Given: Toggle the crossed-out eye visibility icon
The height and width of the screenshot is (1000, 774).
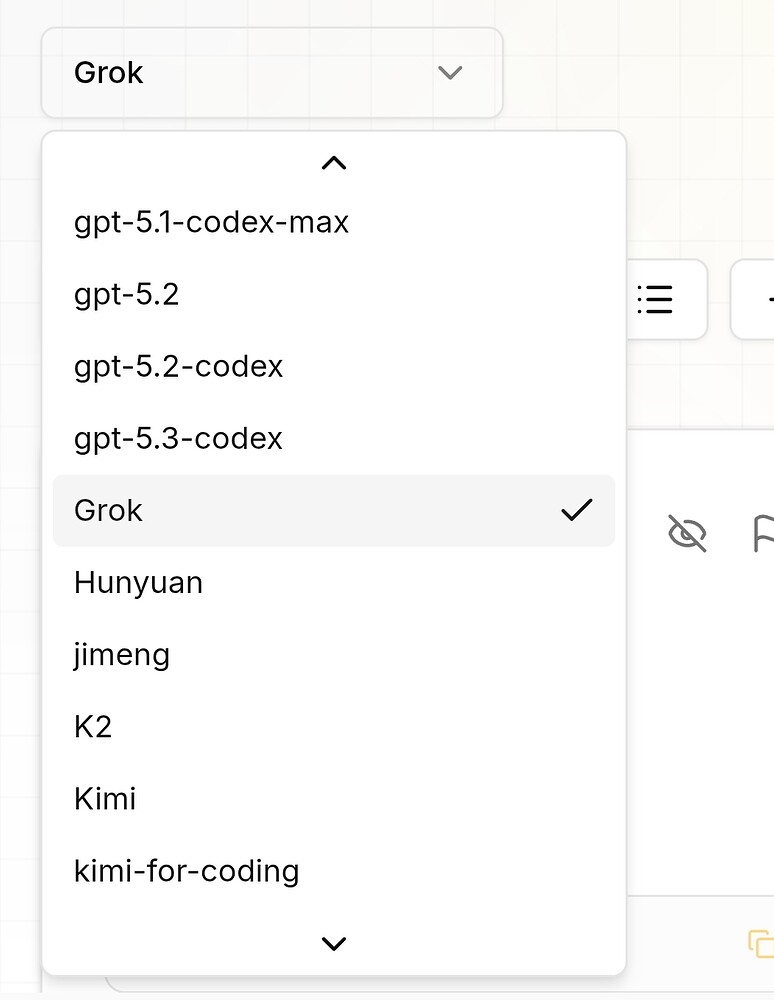Looking at the screenshot, I should (687, 533).
